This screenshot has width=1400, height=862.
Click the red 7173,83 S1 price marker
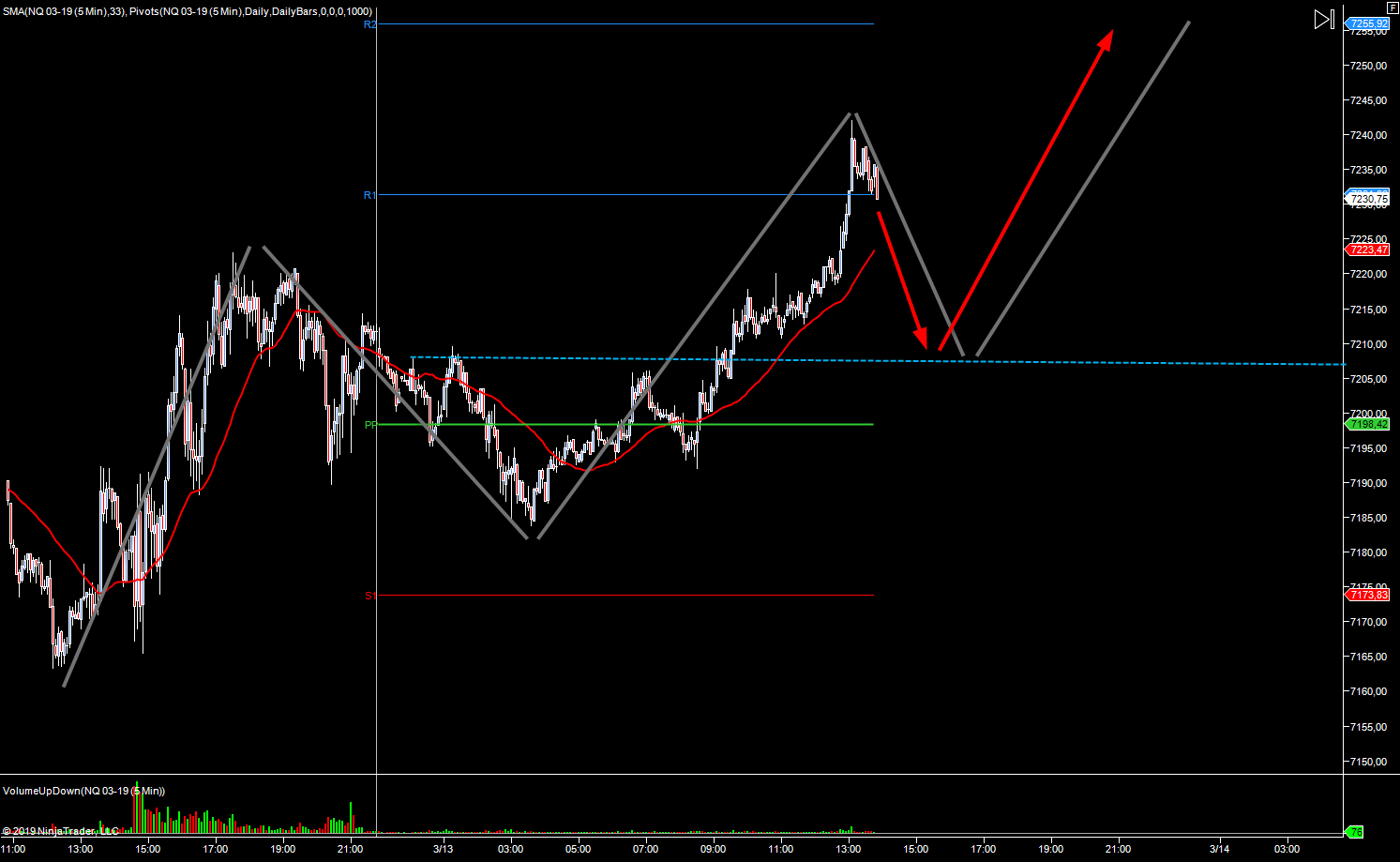coord(1368,595)
